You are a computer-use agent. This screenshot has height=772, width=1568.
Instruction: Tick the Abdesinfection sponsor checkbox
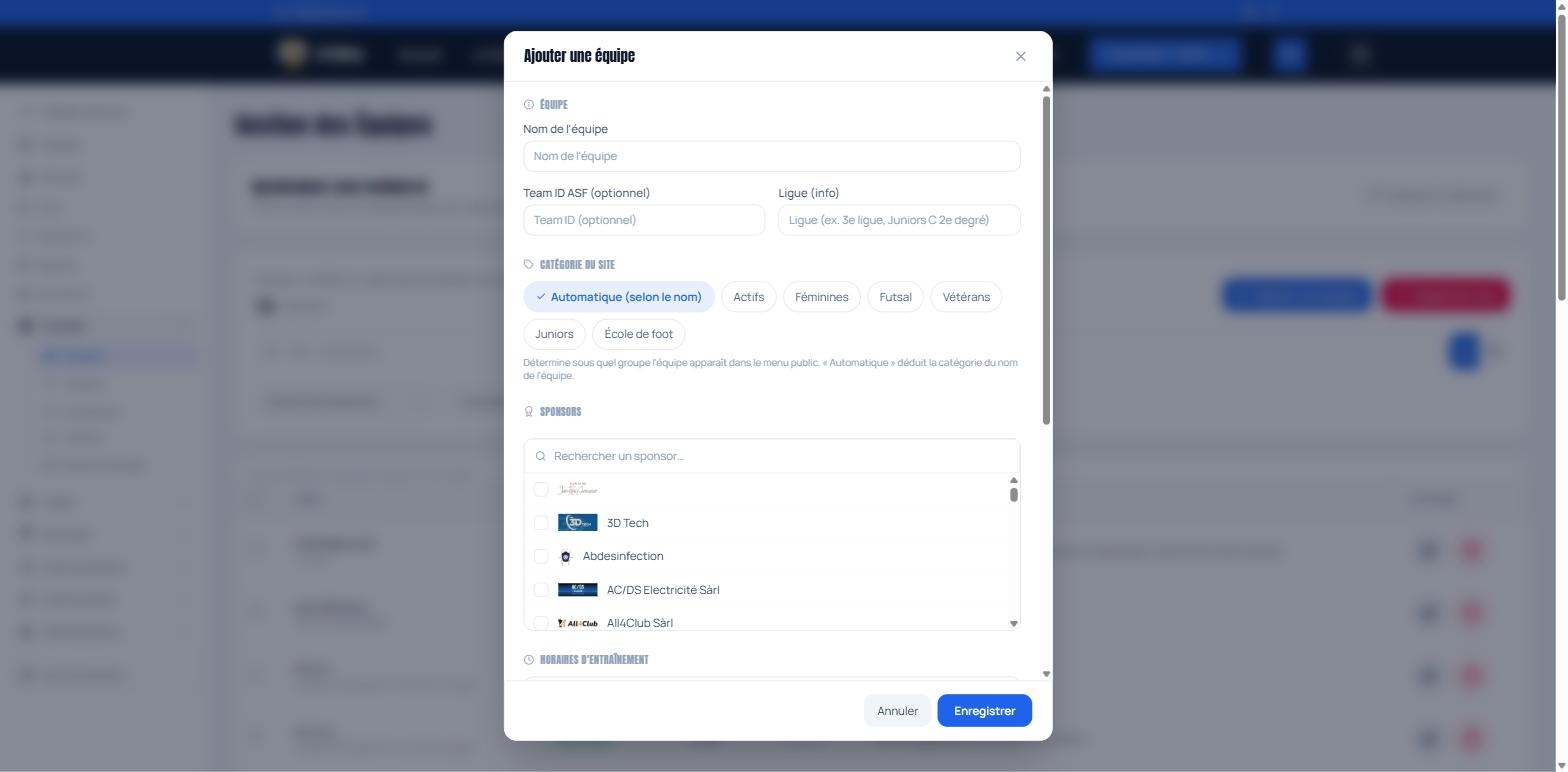(x=541, y=556)
